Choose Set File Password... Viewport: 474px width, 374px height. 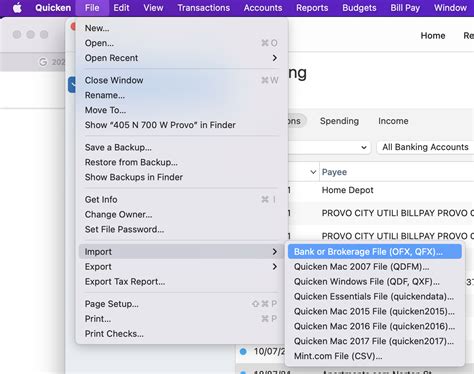click(182, 229)
